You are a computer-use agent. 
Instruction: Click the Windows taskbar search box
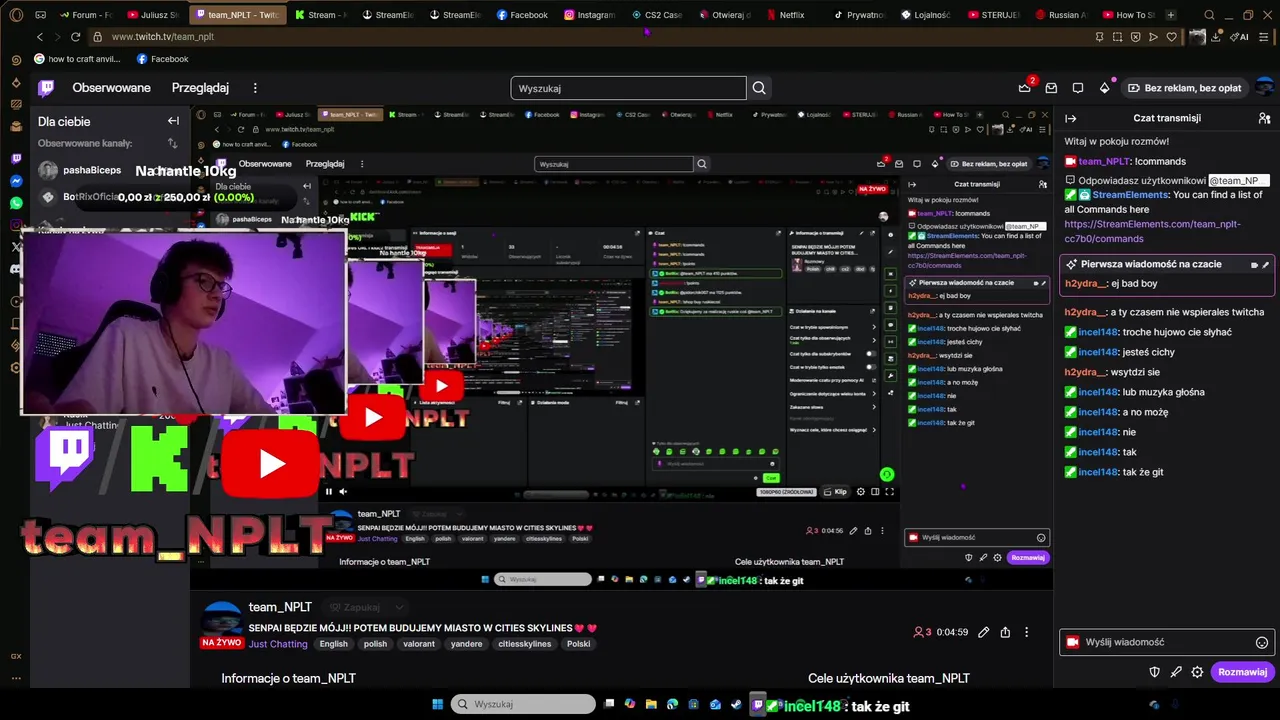click(x=523, y=704)
